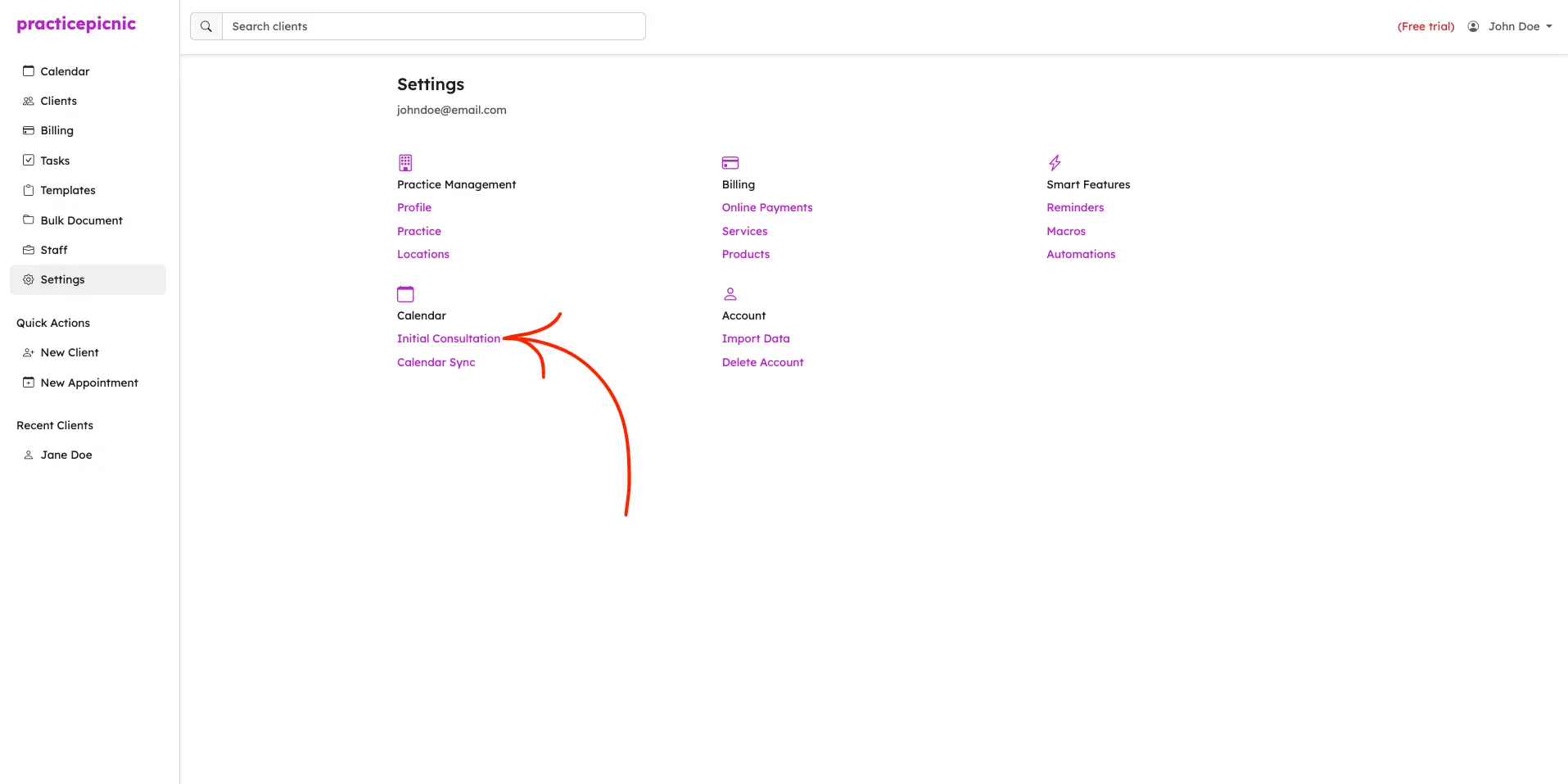Image resolution: width=1568 pixels, height=784 pixels.
Task: Open the Services settings link
Action: (x=745, y=231)
